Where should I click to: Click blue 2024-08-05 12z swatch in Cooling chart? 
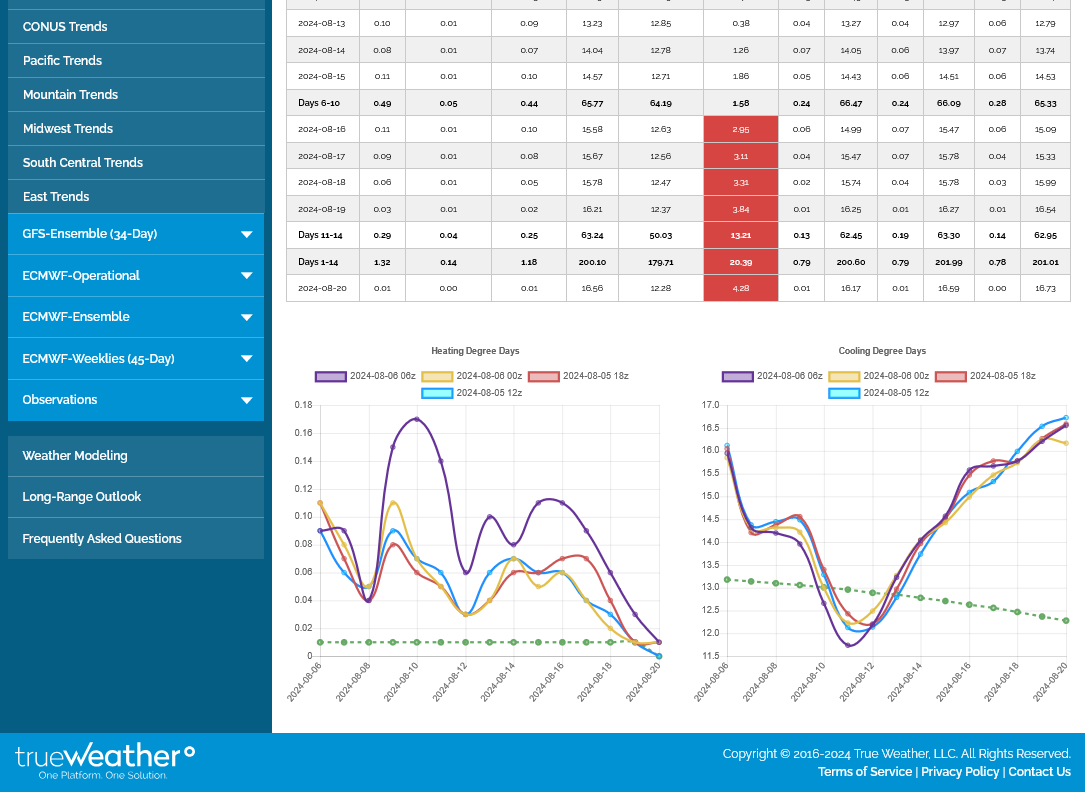pyautogui.click(x=844, y=393)
